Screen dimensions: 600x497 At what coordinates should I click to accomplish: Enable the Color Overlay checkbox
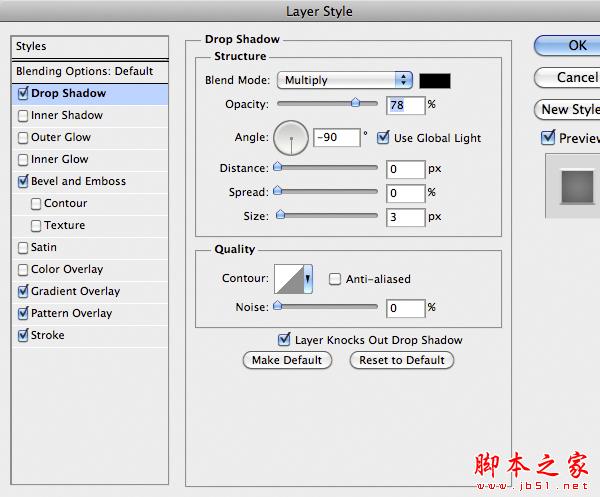coord(23,270)
